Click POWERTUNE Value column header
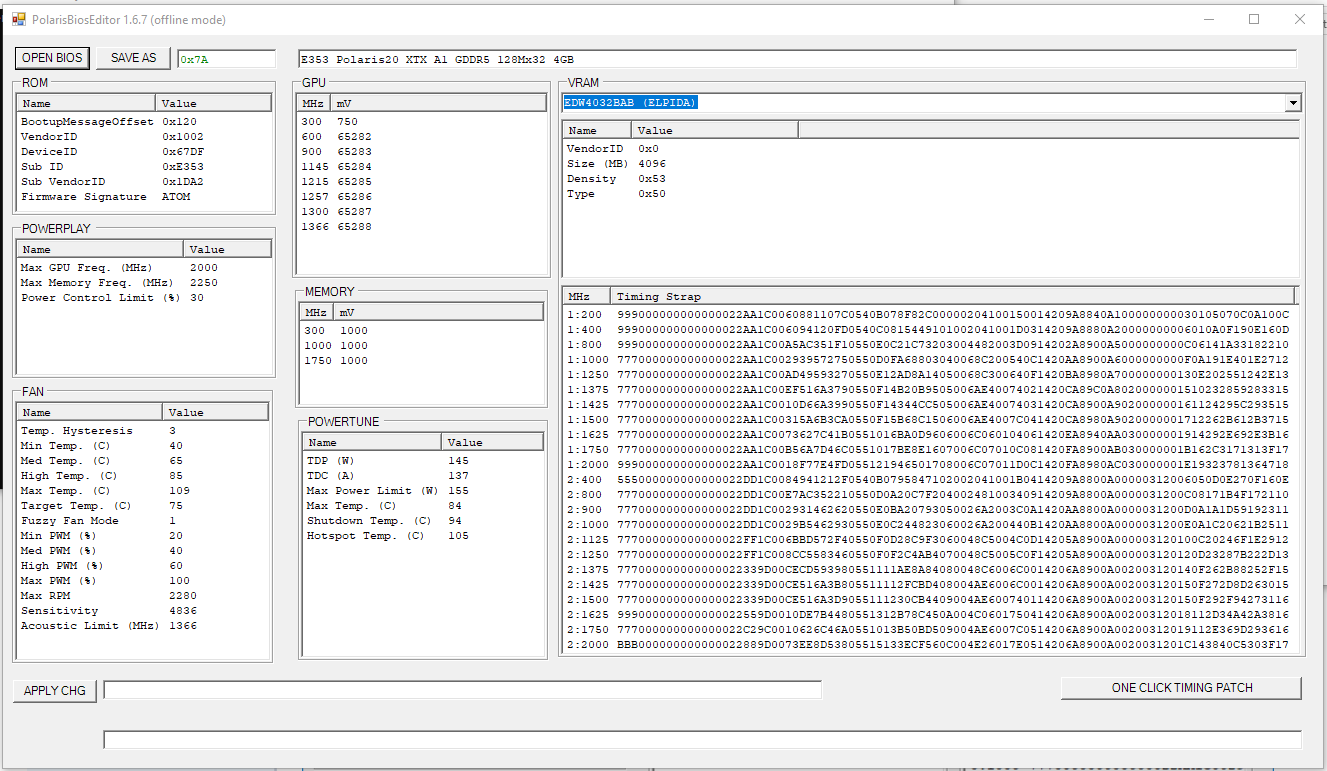Screen dimensions: 1327x771 (x=493, y=442)
